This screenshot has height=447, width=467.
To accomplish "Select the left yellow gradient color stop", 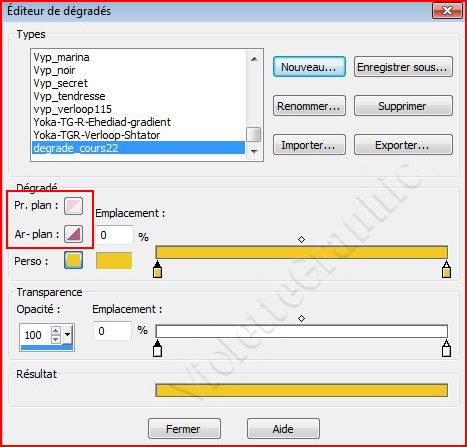I will click(157, 269).
